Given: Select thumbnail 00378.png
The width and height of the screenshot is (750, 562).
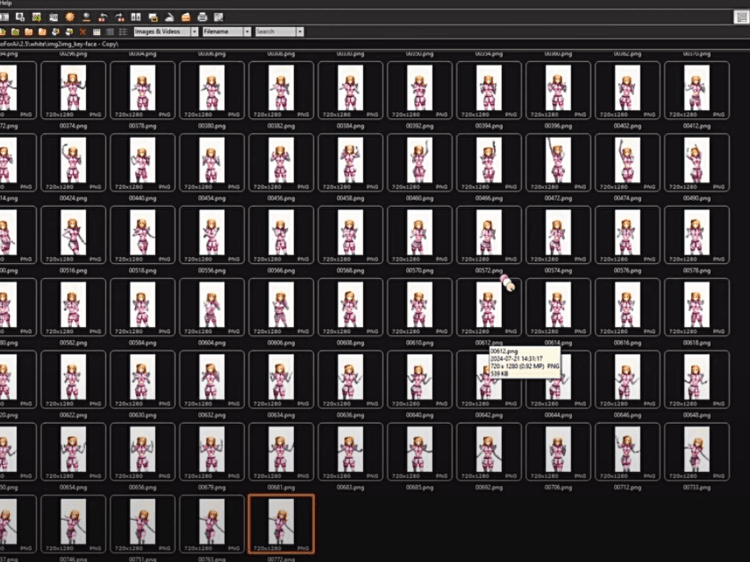Looking at the screenshot, I should [143, 90].
